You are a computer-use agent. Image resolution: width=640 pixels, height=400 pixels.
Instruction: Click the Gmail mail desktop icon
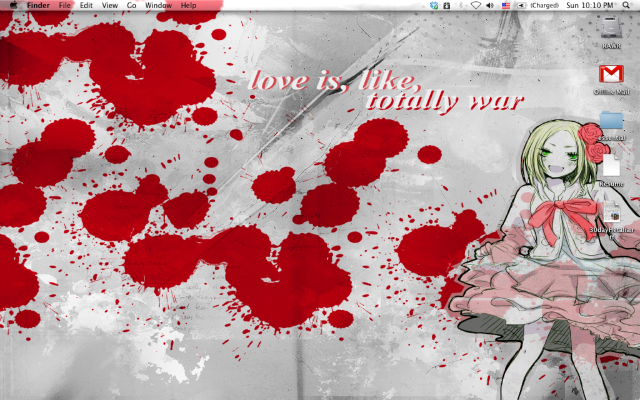click(x=610, y=75)
